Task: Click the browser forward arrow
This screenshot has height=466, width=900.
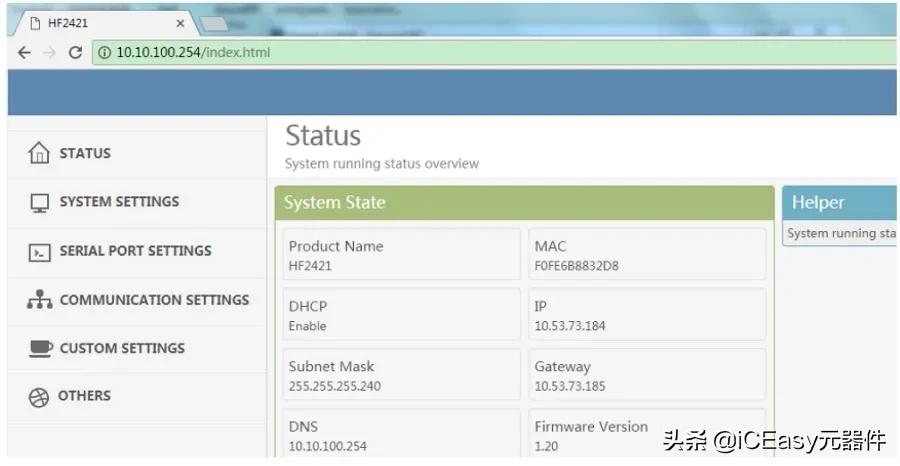Action: click(x=50, y=53)
